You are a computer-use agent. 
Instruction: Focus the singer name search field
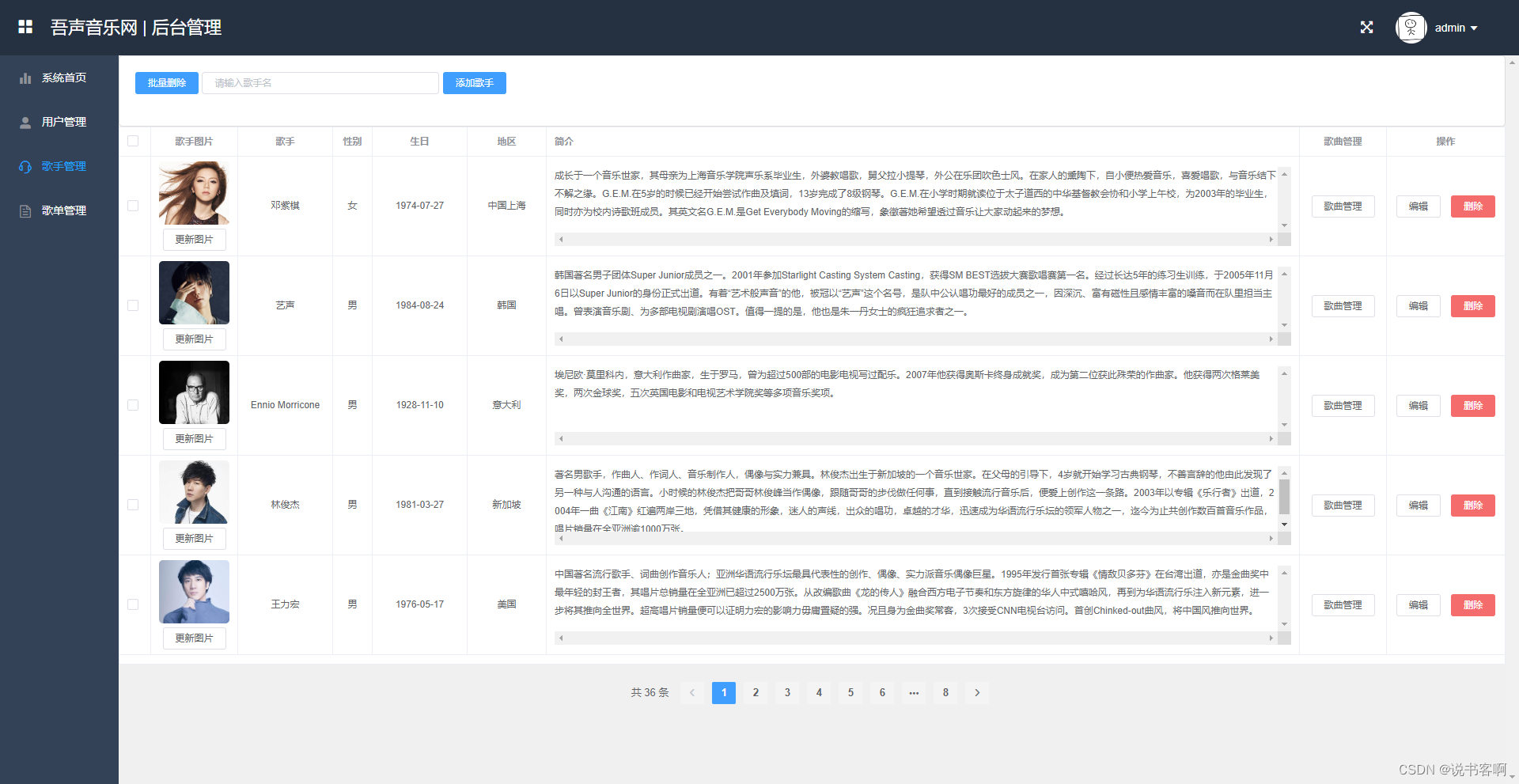pyautogui.click(x=320, y=83)
